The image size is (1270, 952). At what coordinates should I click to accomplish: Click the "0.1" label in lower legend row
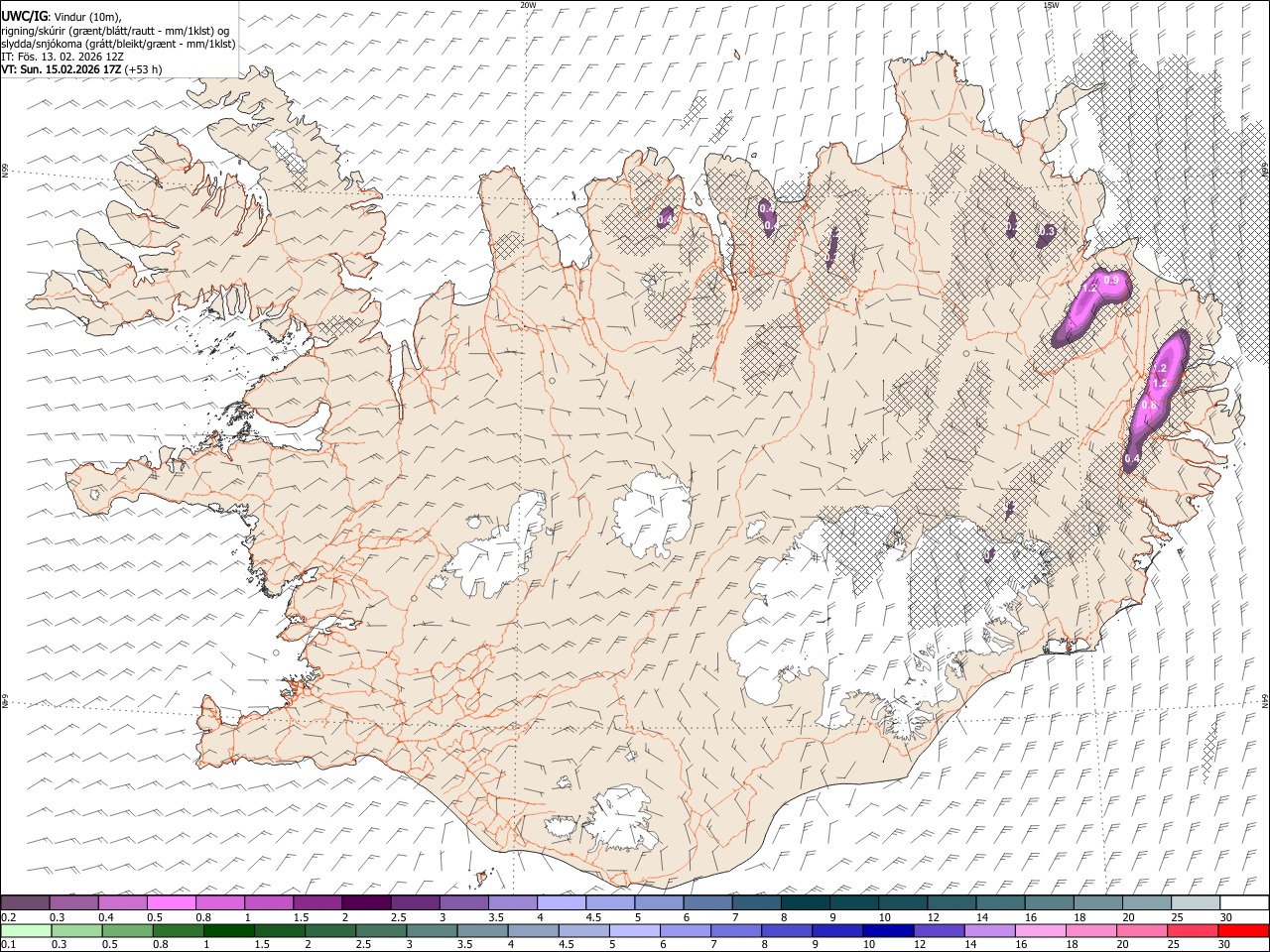tap(9, 945)
